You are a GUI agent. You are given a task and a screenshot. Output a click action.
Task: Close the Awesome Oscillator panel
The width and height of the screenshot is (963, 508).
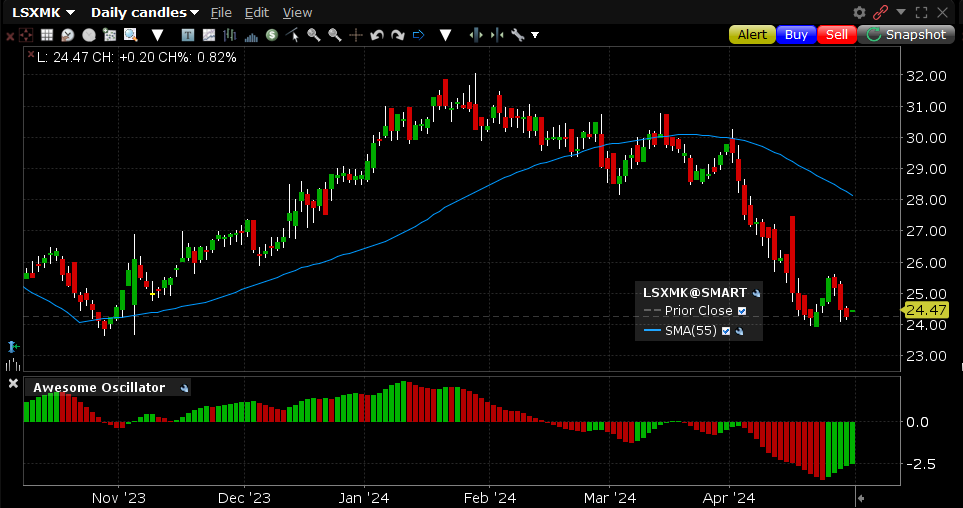coord(13,384)
